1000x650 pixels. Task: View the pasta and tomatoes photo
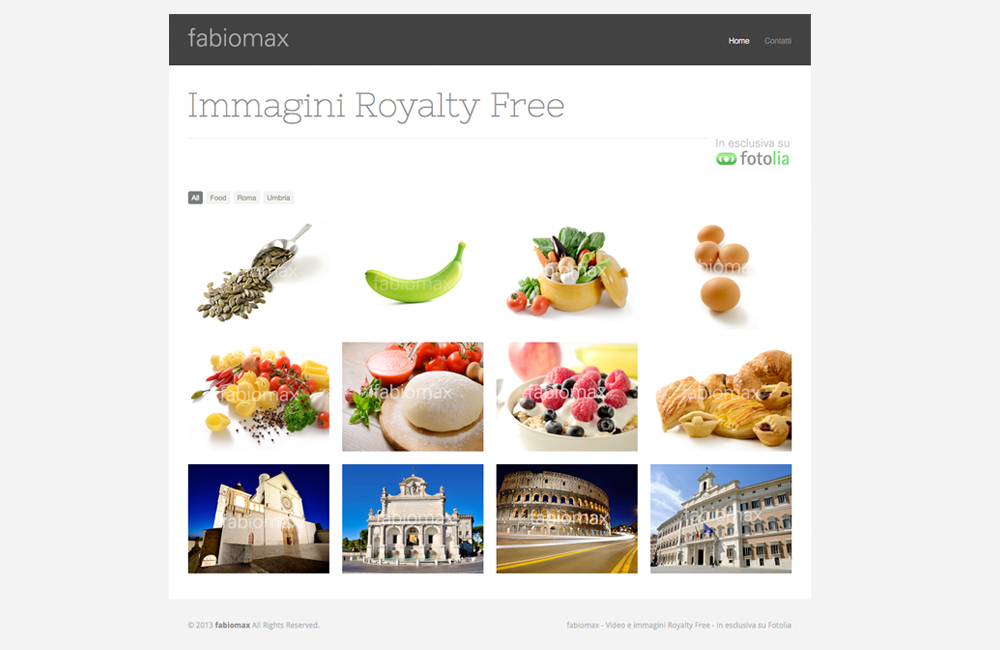click(259, 397)
